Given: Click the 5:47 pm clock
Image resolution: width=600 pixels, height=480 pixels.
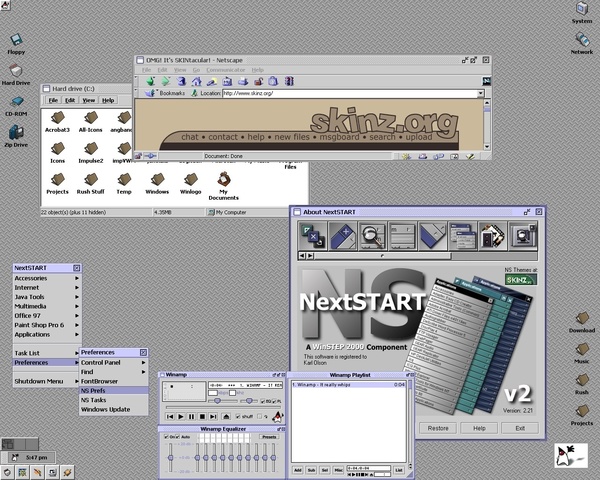Looking at the screenshot, I should 37,457.
